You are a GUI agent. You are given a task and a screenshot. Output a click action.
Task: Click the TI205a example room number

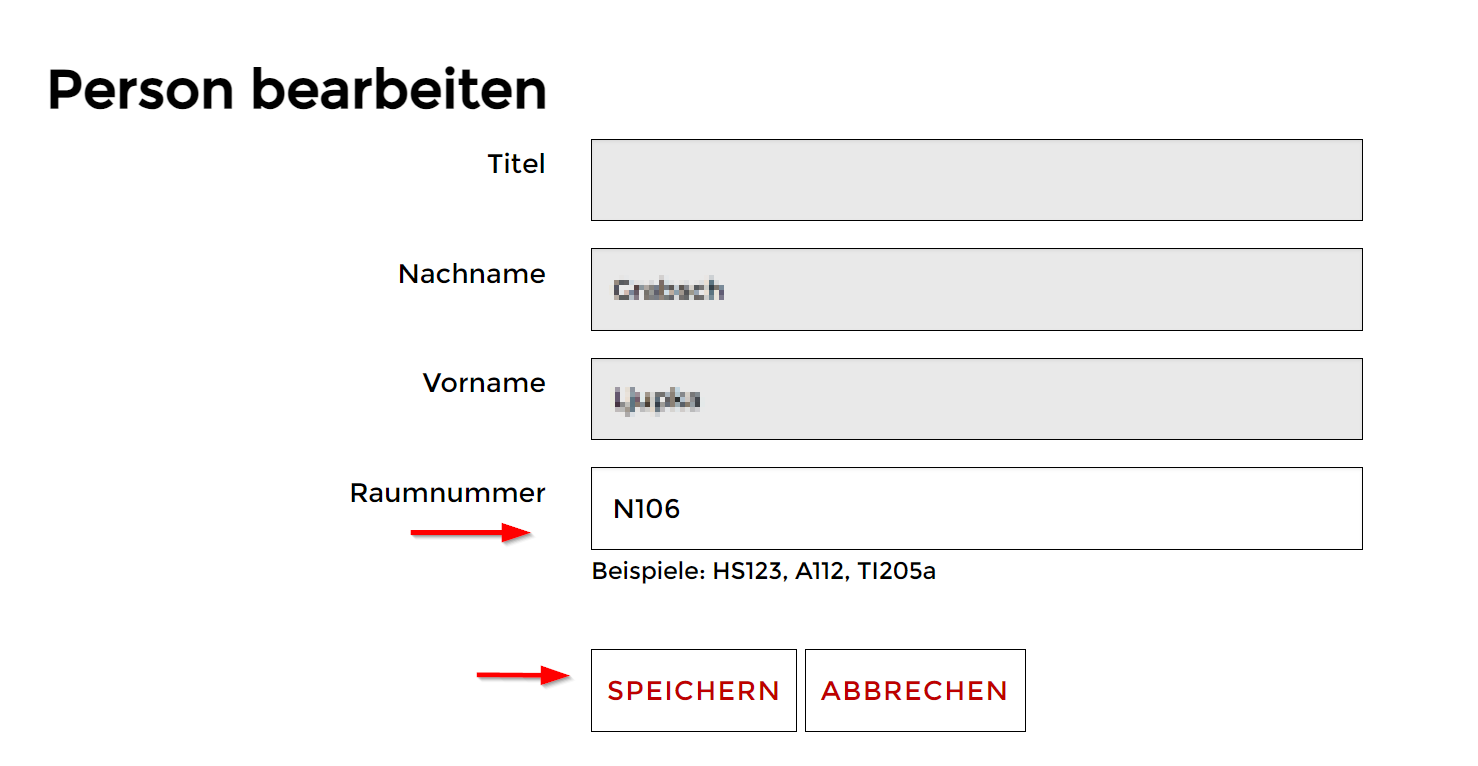pyautogui.click(x=897, y=572)
